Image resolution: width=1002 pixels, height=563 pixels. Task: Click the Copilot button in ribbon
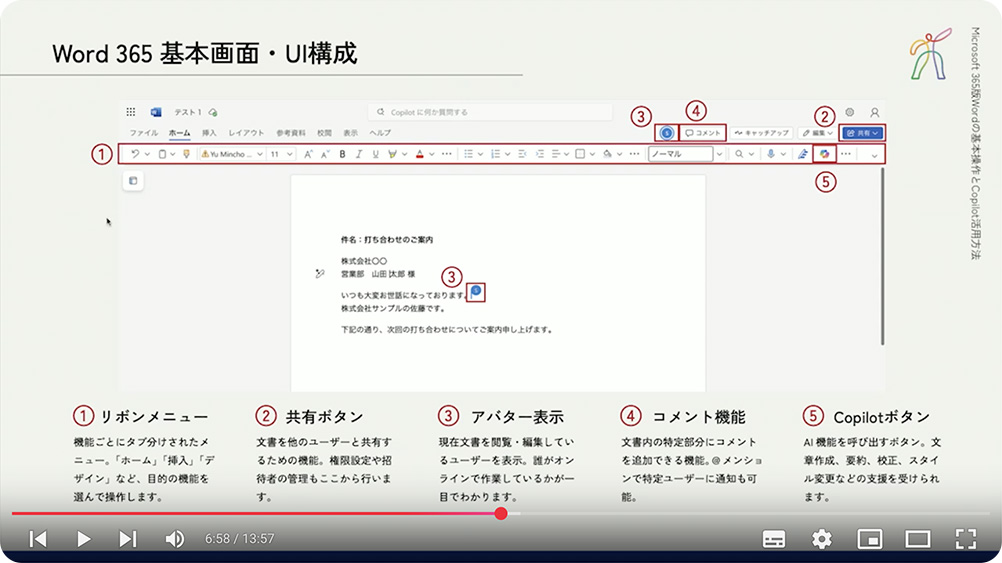[x=824, y=154]
